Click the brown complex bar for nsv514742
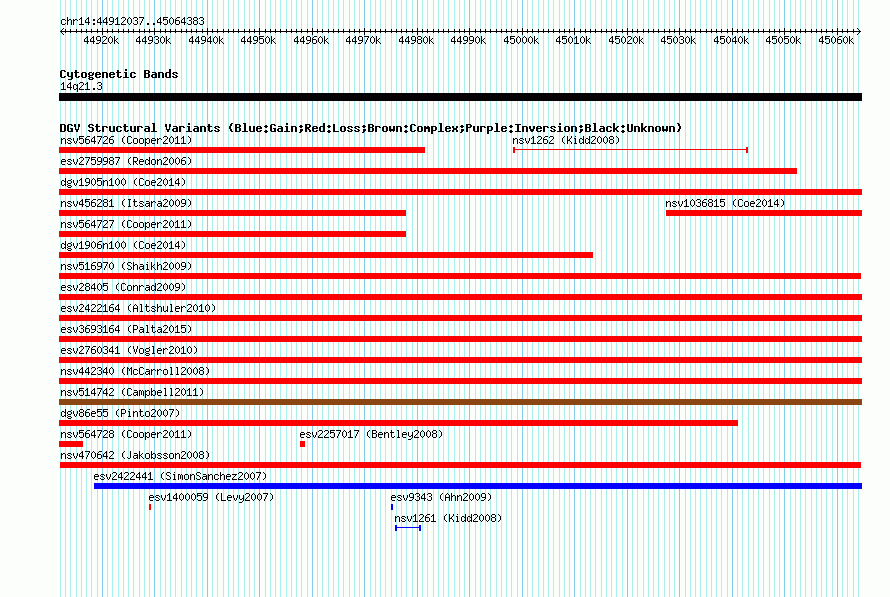890x597 pixels. pyautogui.click(x=460, y=402)
